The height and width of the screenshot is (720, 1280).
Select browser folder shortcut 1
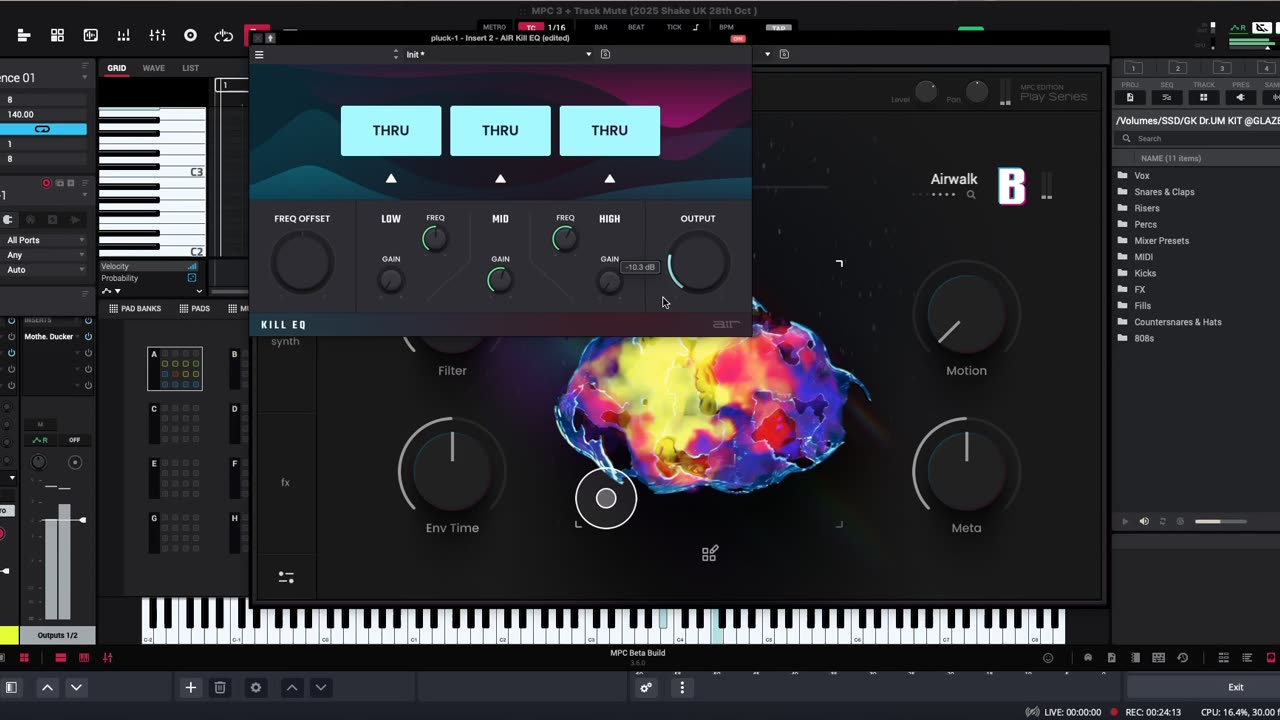[x=1135, y=68]
